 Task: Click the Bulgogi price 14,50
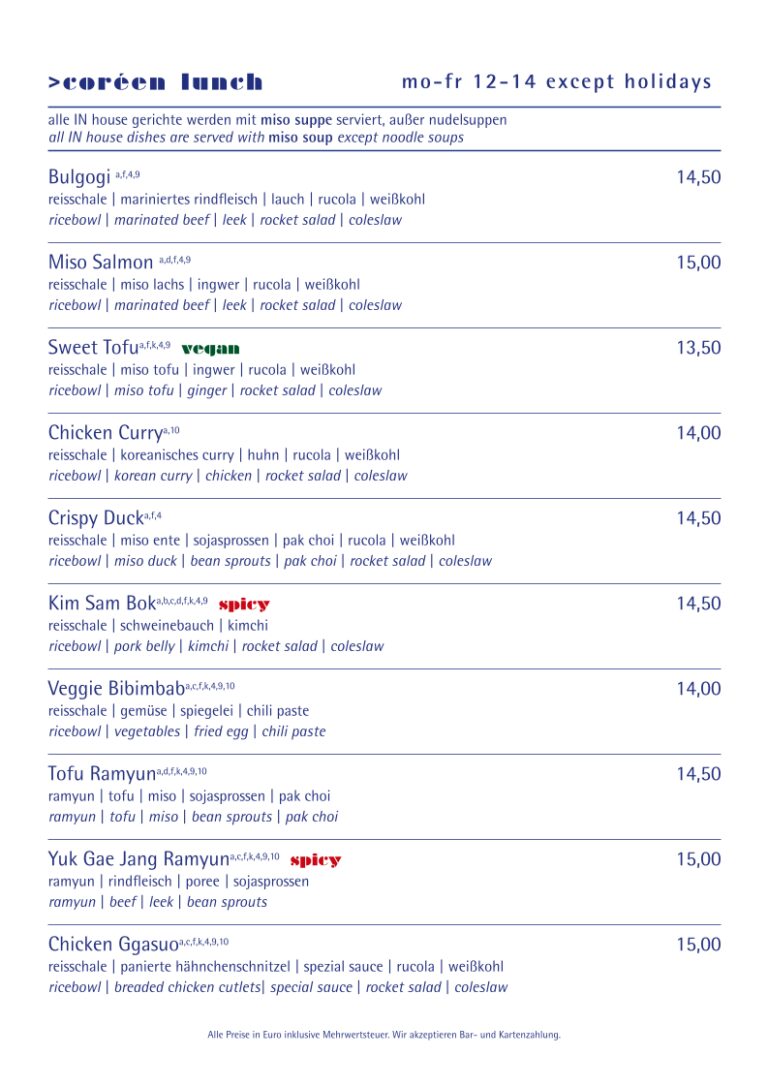pos(699,177)
